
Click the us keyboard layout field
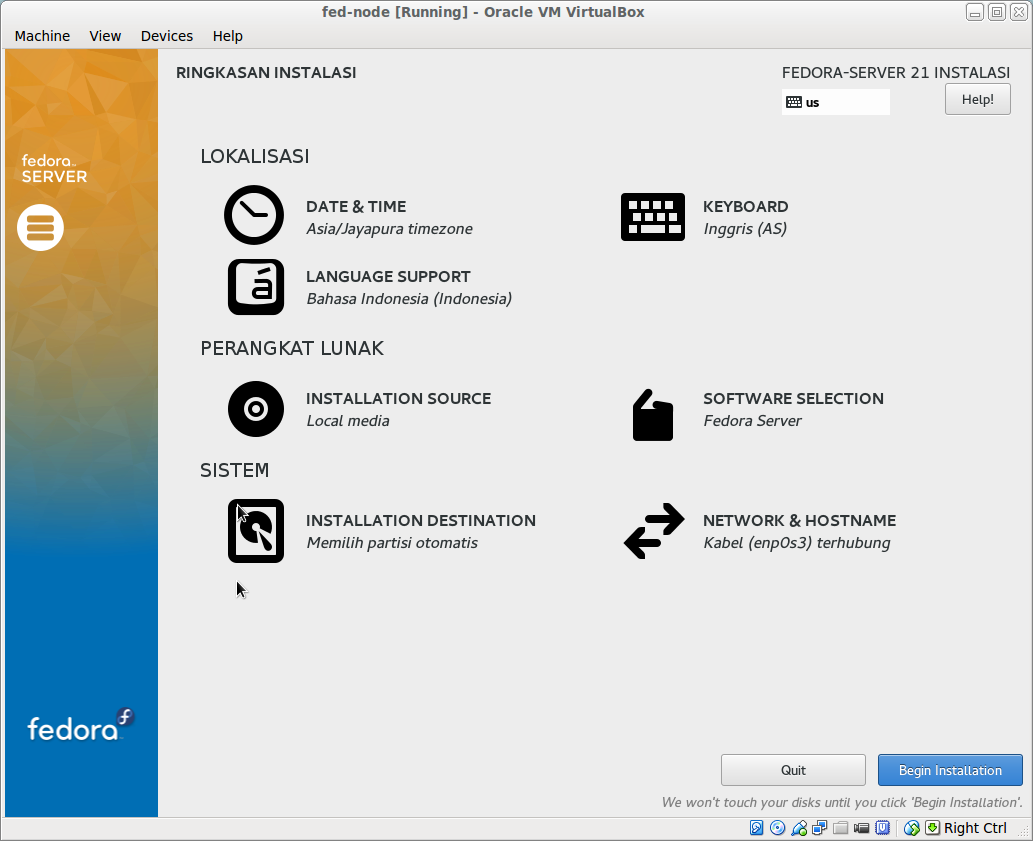[835, 102]
